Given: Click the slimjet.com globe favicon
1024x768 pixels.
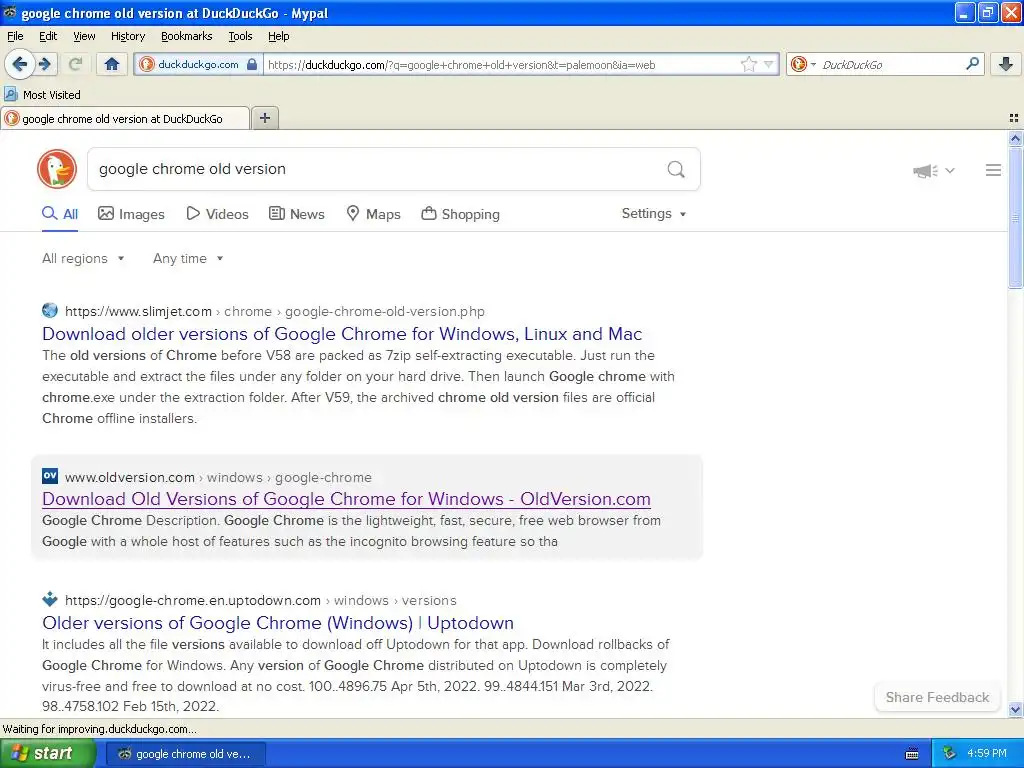Looking at the screenshot, I should [50, 310].
